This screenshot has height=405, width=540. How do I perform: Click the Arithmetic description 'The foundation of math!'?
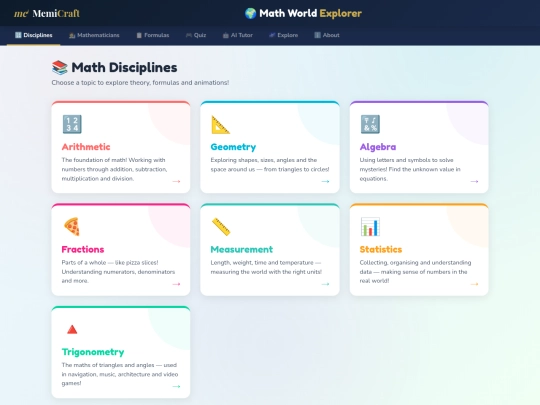(x=114, y=169)
